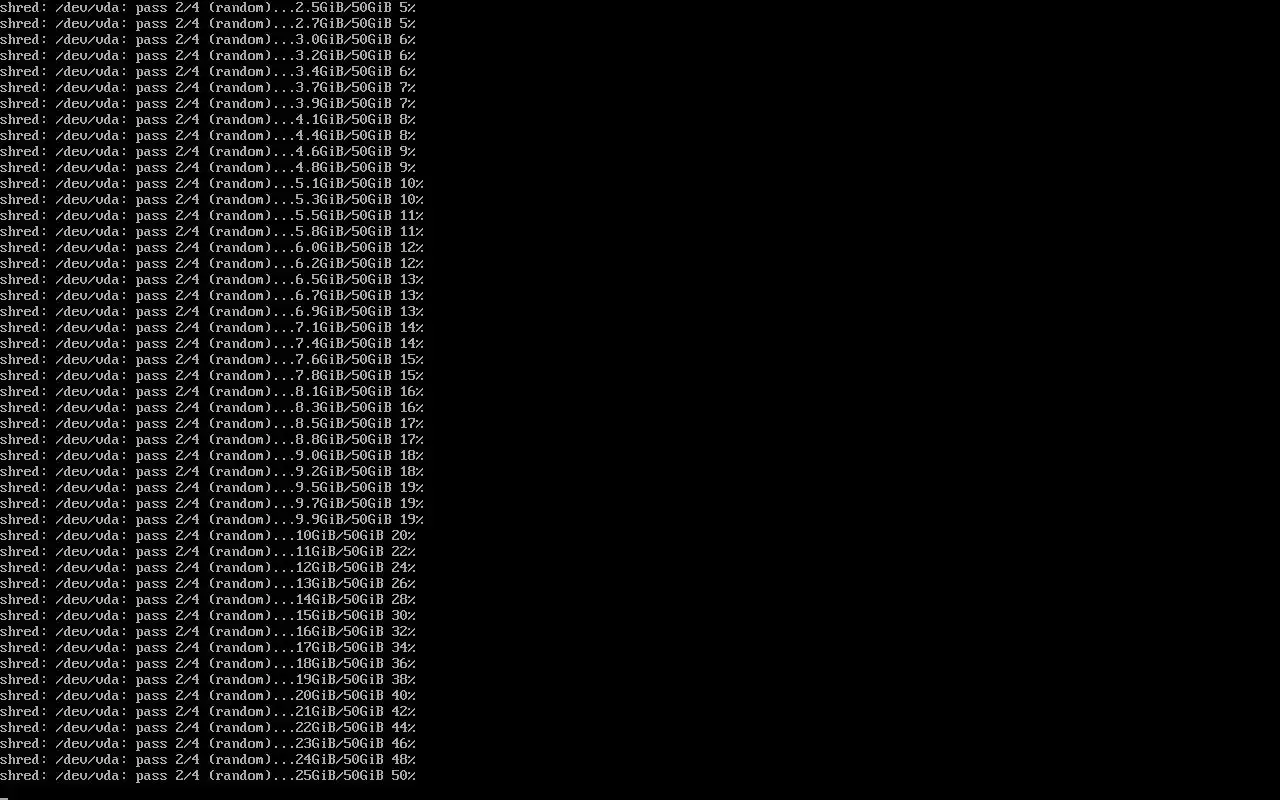Click the line reading 18GiB/50GiB 36%

pyautogui.click(x=208, y=664)
